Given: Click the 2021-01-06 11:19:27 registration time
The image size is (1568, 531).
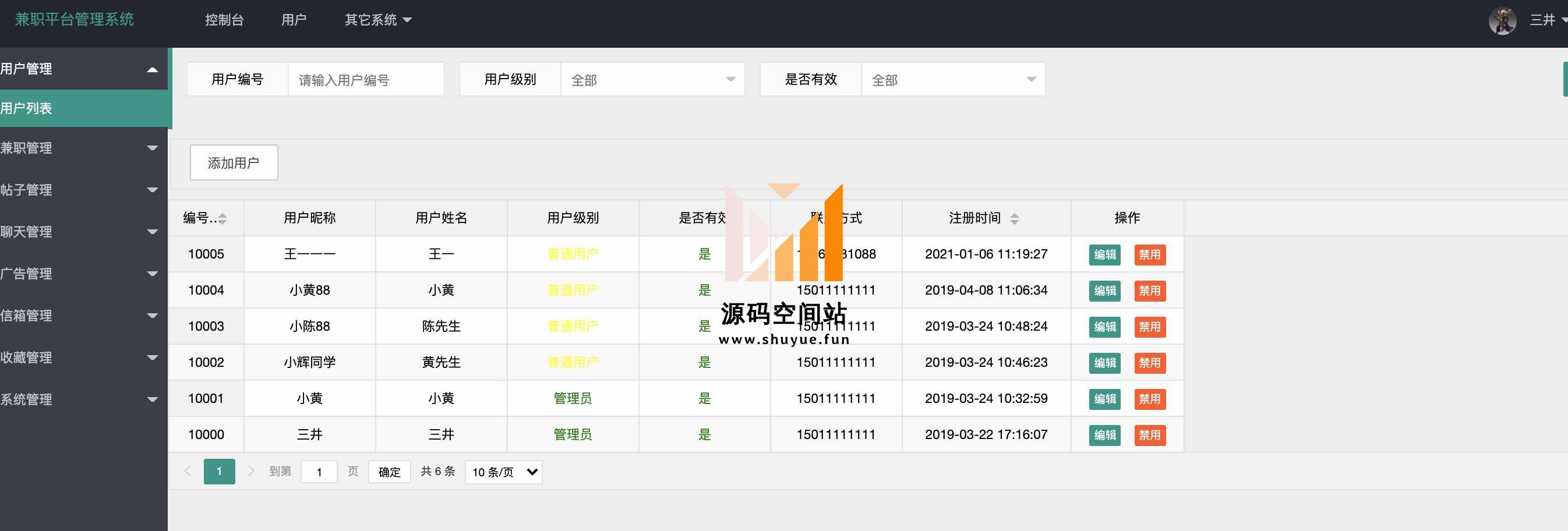Looking at the screenshot, I should [x=986, y=254].
